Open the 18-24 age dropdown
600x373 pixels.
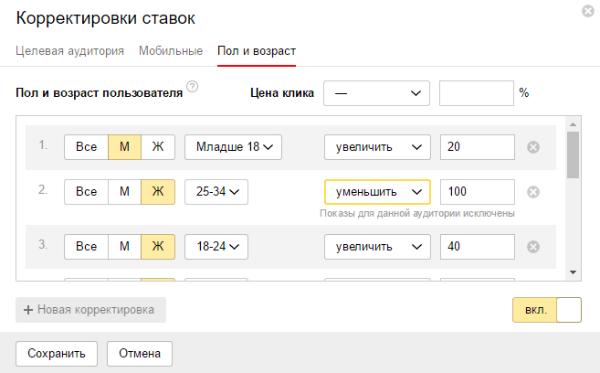(x=216, y=246)
